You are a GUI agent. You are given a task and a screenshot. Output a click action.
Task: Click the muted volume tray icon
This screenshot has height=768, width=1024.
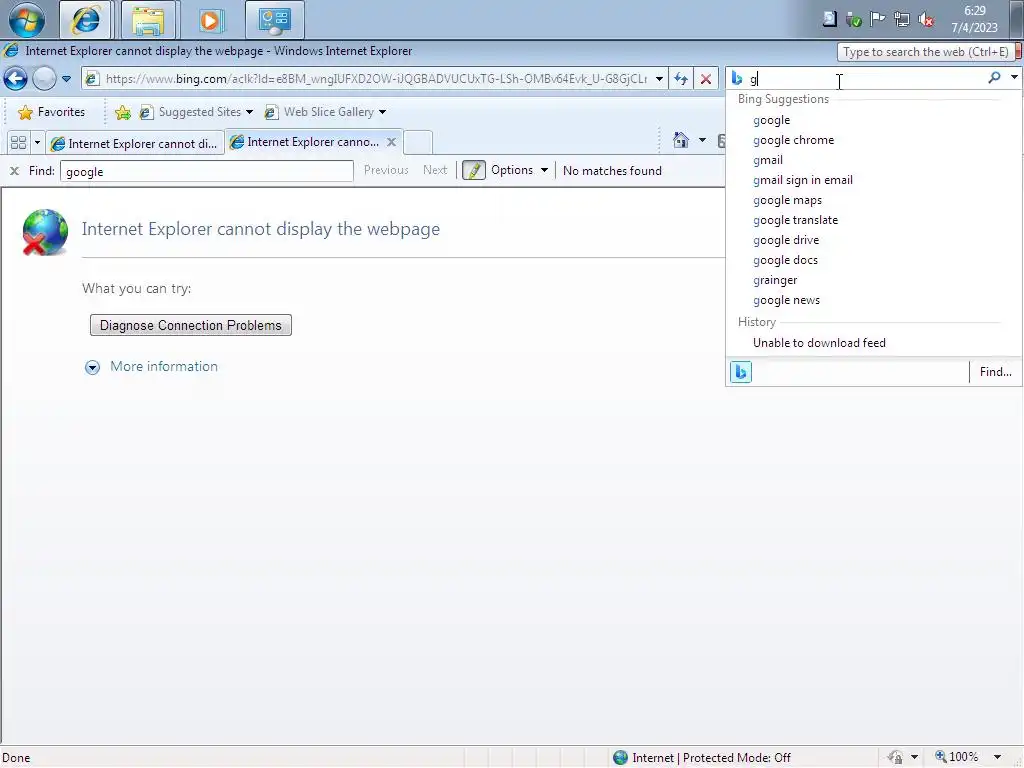point(926,20)
